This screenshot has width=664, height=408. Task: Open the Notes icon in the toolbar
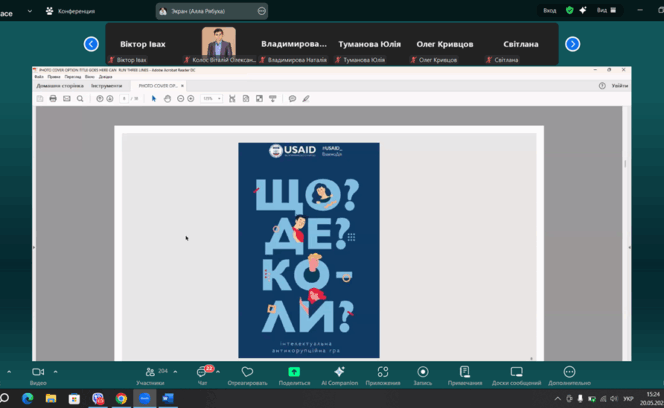pyautogui.click(x=465, y=373)
